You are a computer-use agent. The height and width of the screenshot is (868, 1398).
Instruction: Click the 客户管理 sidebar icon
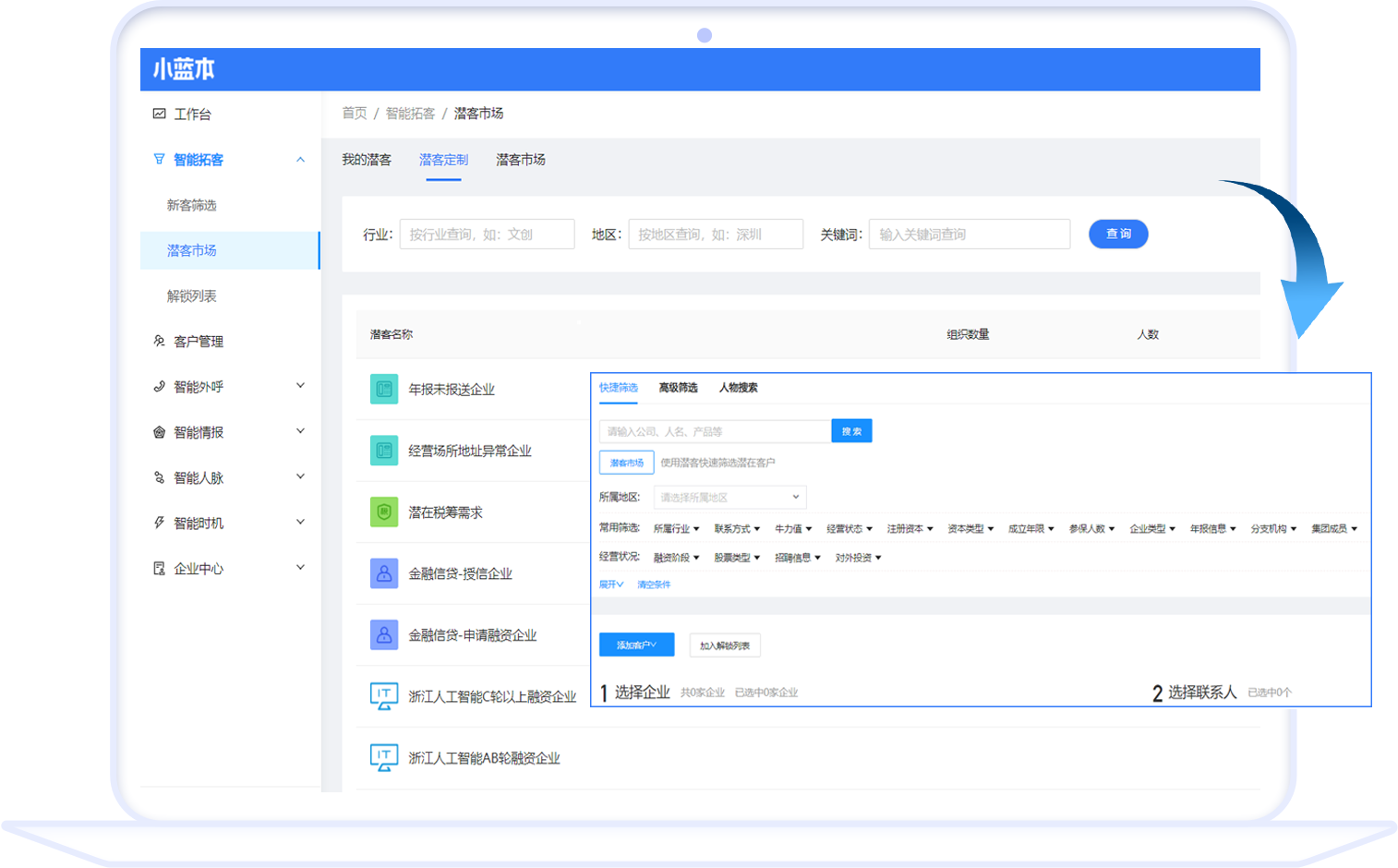click(159, 341)
